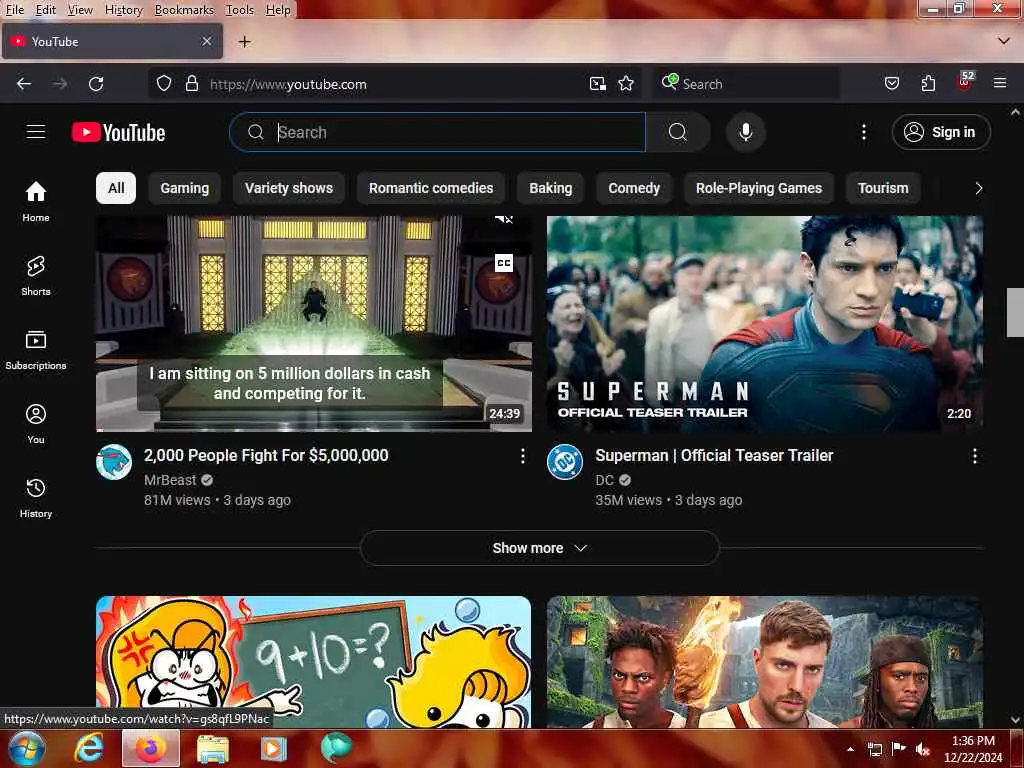
Task: Open DC channel avatar
Action: point(565,462)
